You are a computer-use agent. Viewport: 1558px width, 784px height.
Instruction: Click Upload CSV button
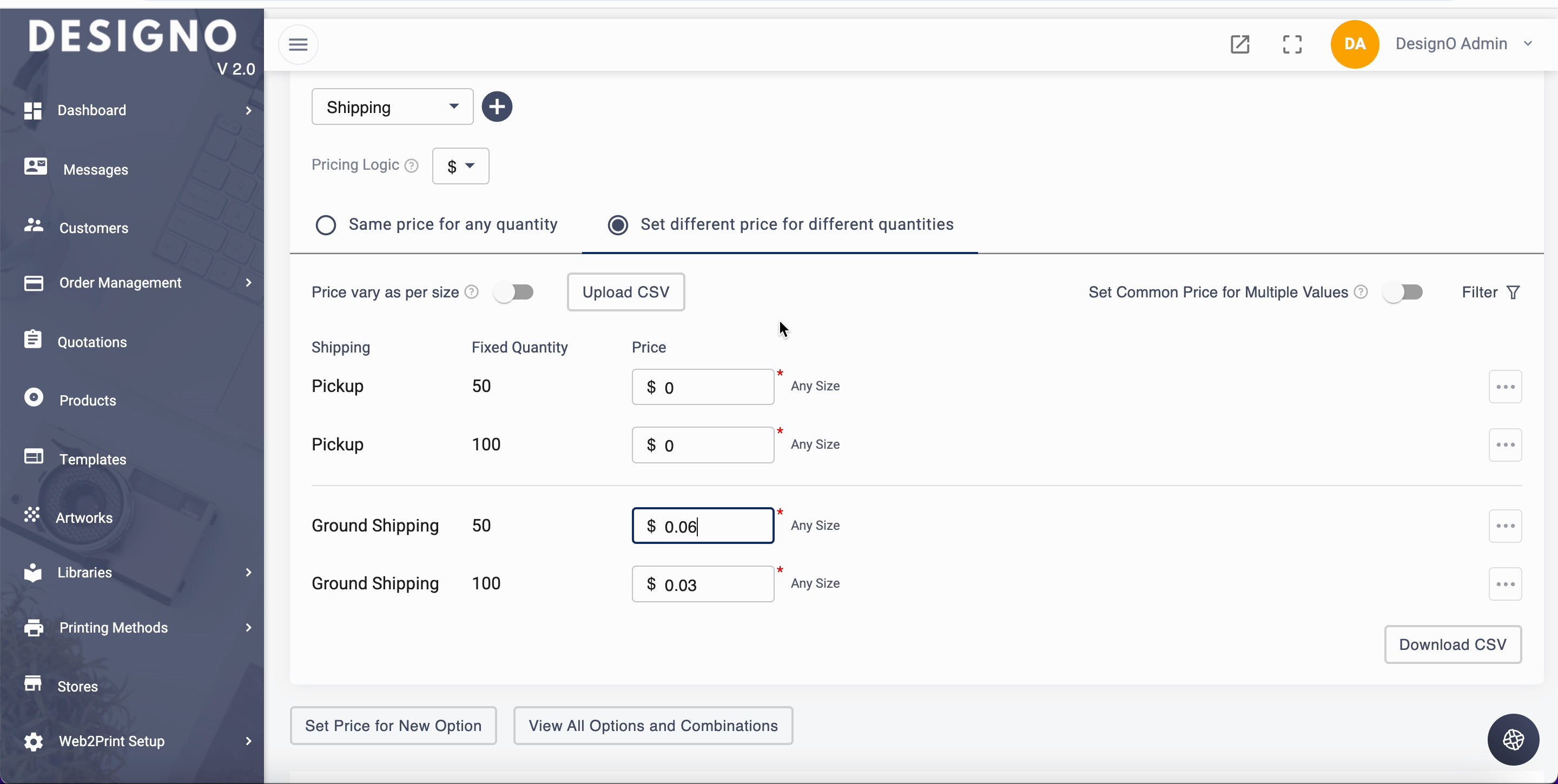pyautogui.click(x=625, y=292)
